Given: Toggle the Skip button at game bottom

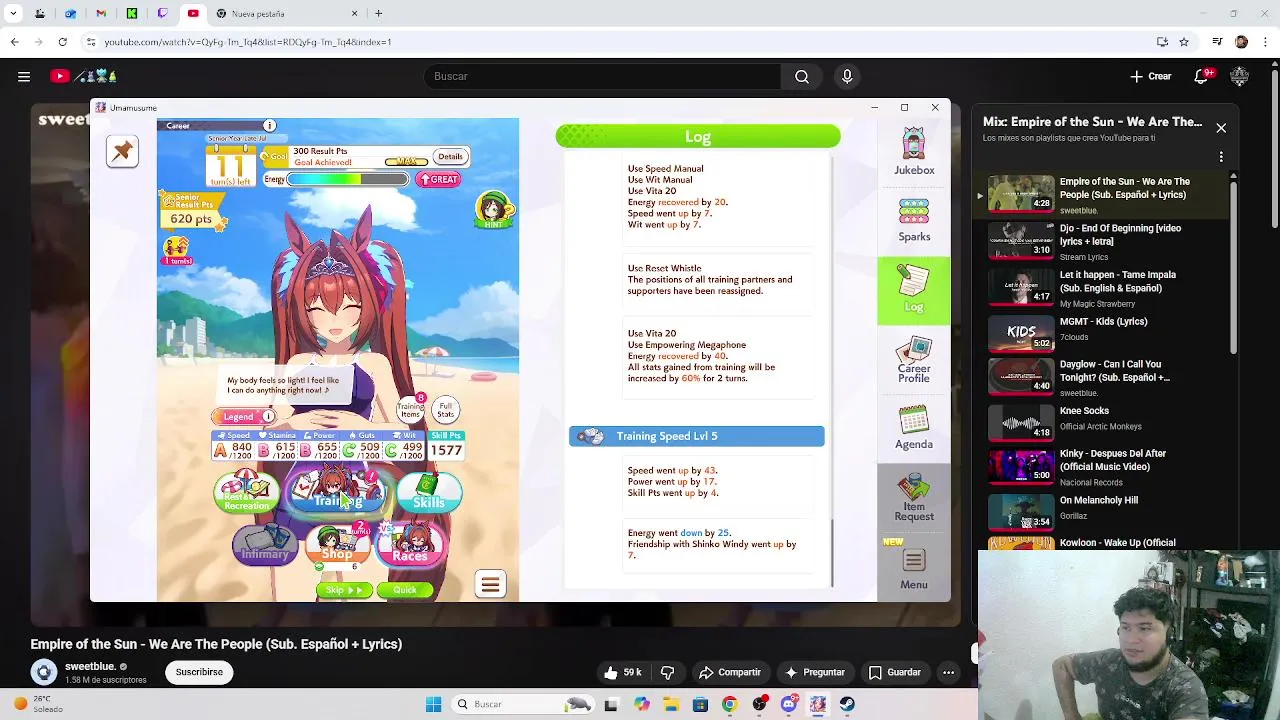Looking at the screenshot, I should [344, 590].
